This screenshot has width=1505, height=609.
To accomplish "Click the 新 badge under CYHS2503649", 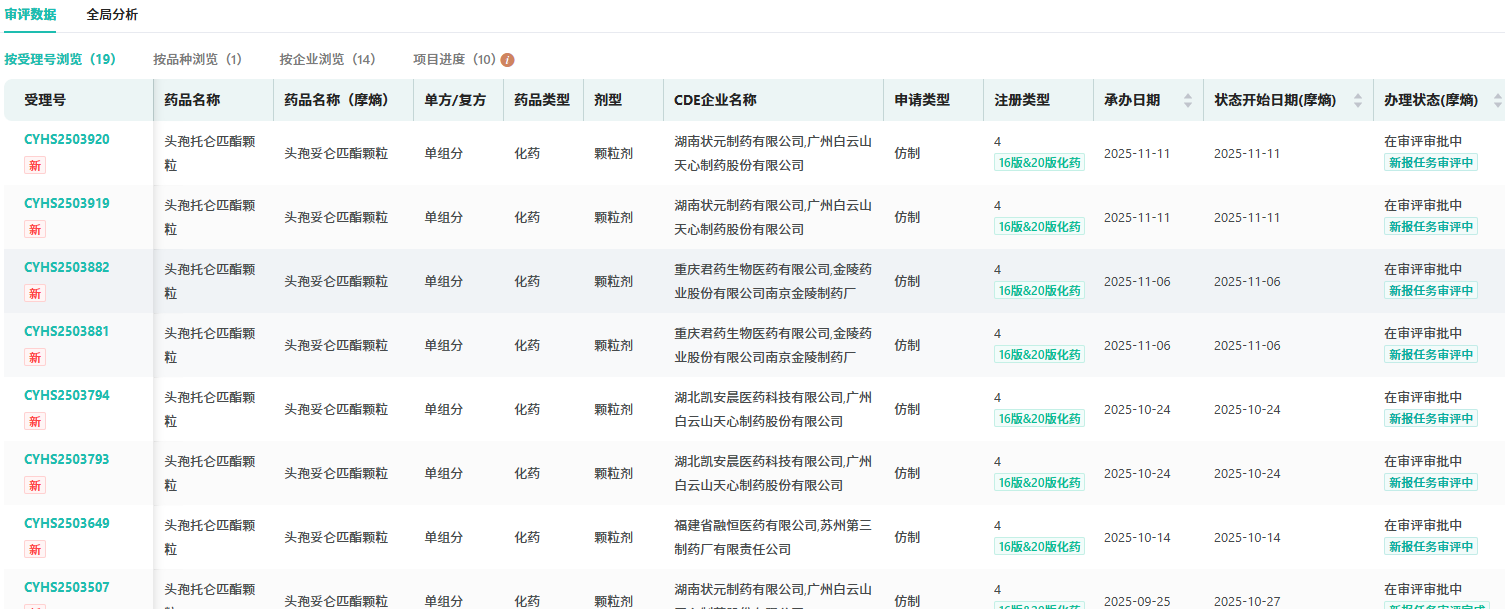I will 35,549.
